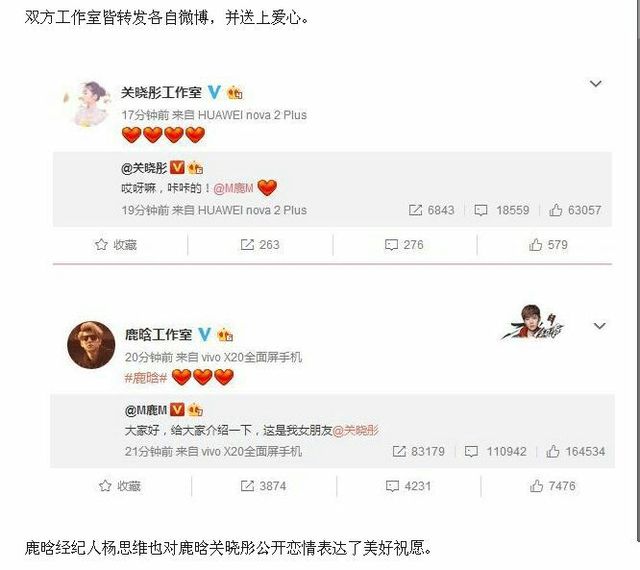
Task: Like the post with 579 likes
Action: 548,245
